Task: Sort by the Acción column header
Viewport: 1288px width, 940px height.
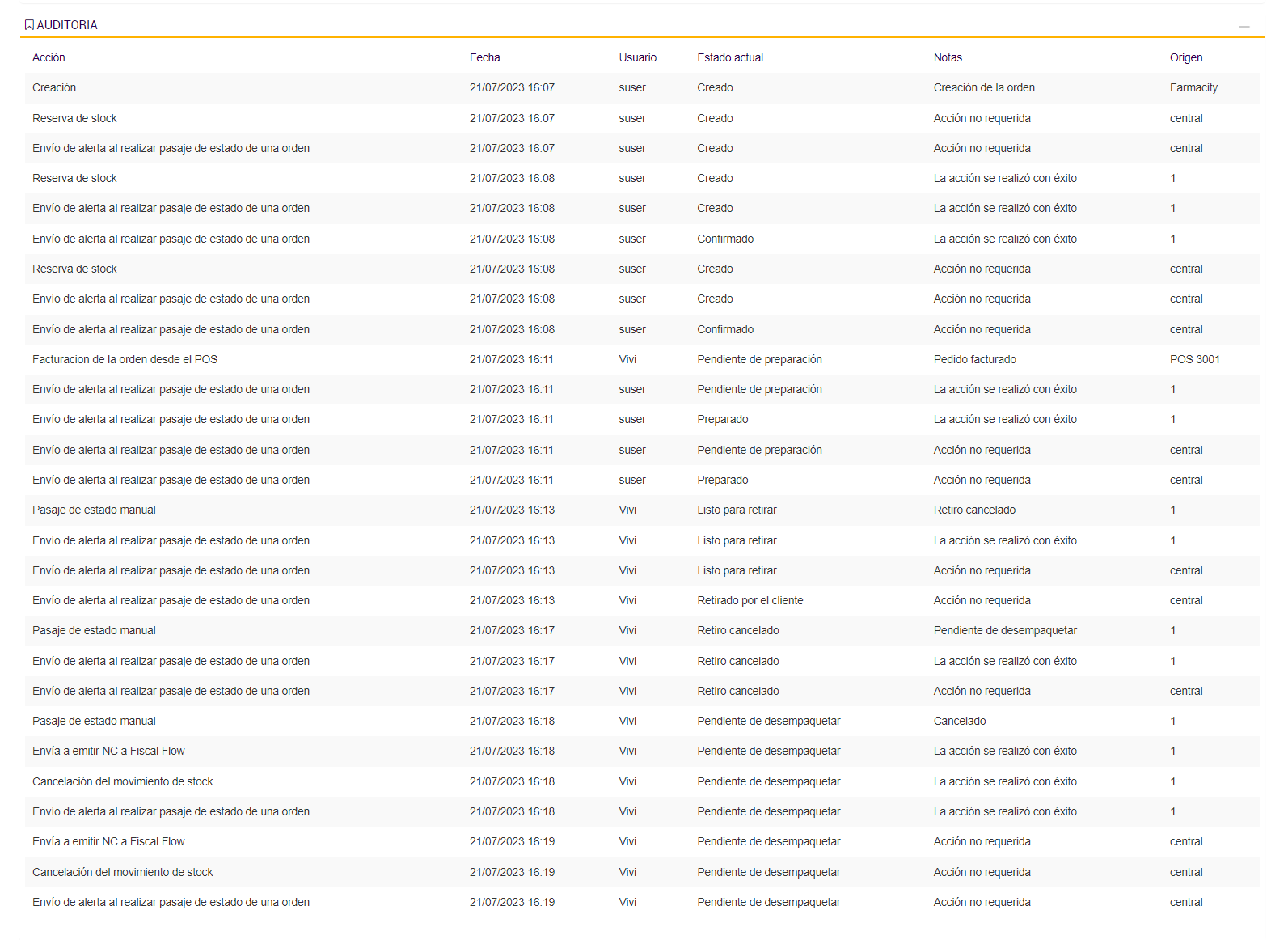Action: [49, 57]
